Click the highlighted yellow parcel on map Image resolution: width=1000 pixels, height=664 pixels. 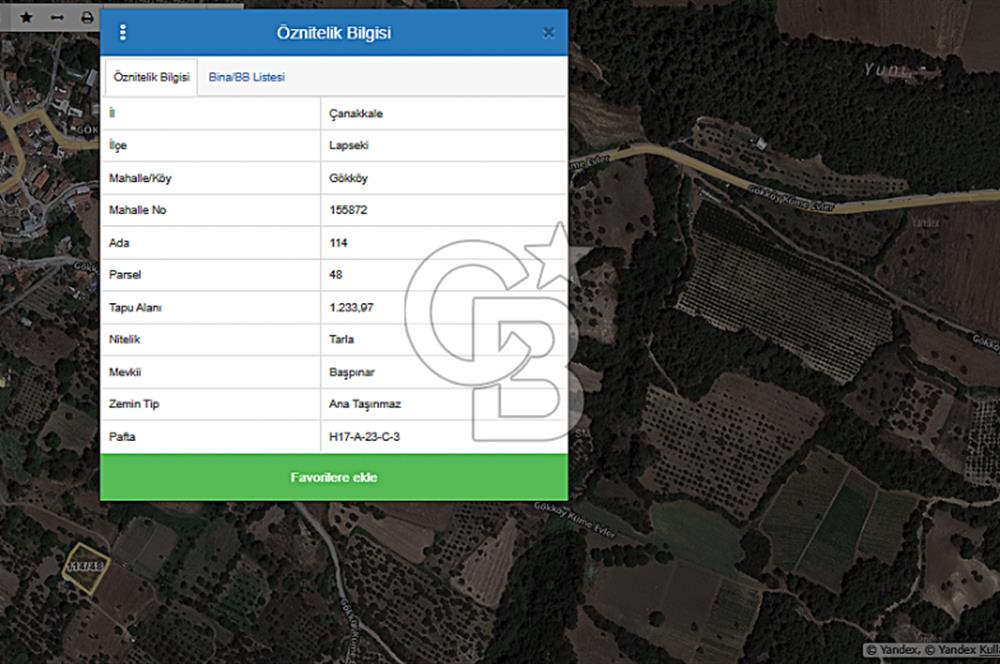tap(85, 568)
